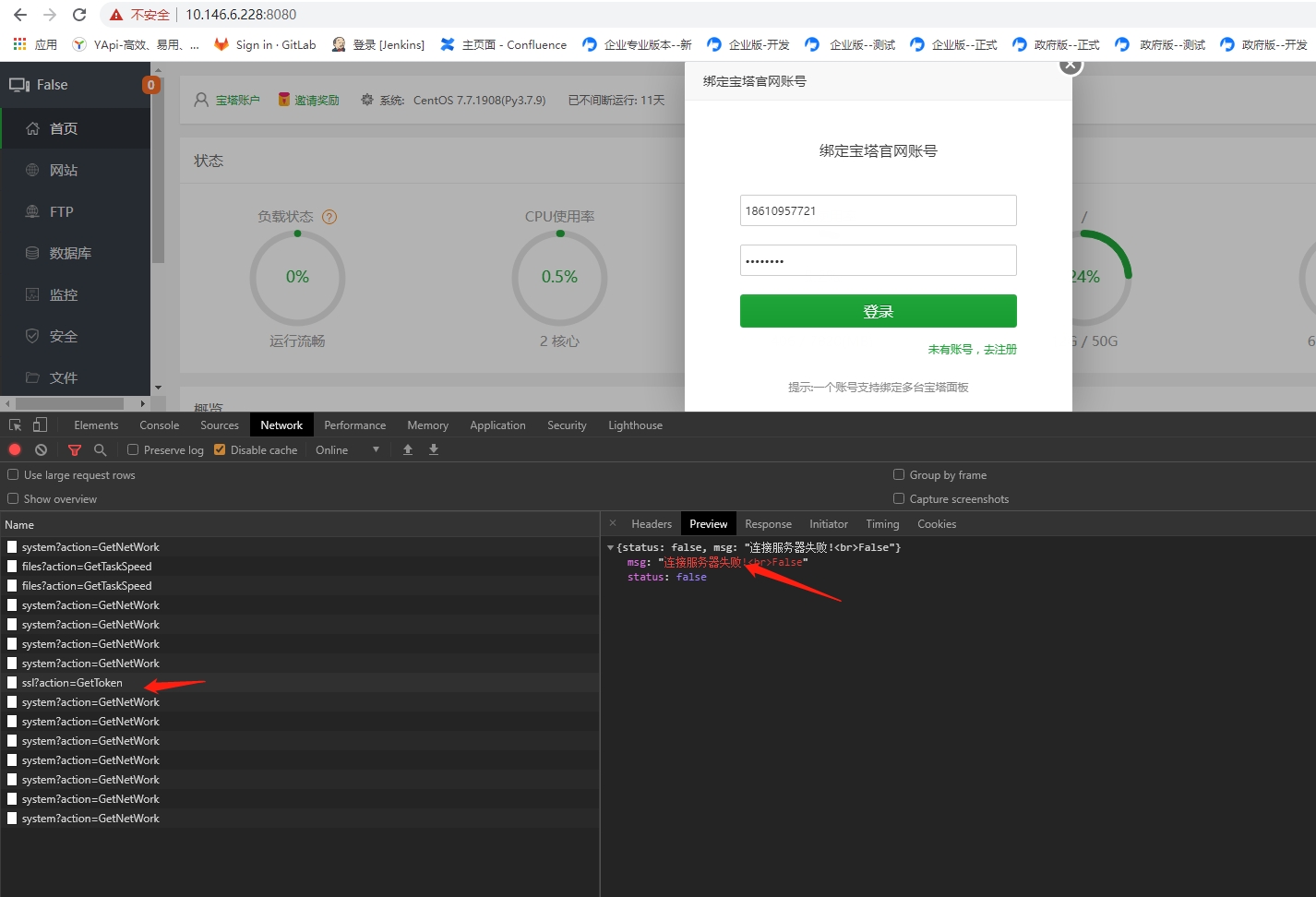
Task: Click the green 登录 button
Action: 879,311
